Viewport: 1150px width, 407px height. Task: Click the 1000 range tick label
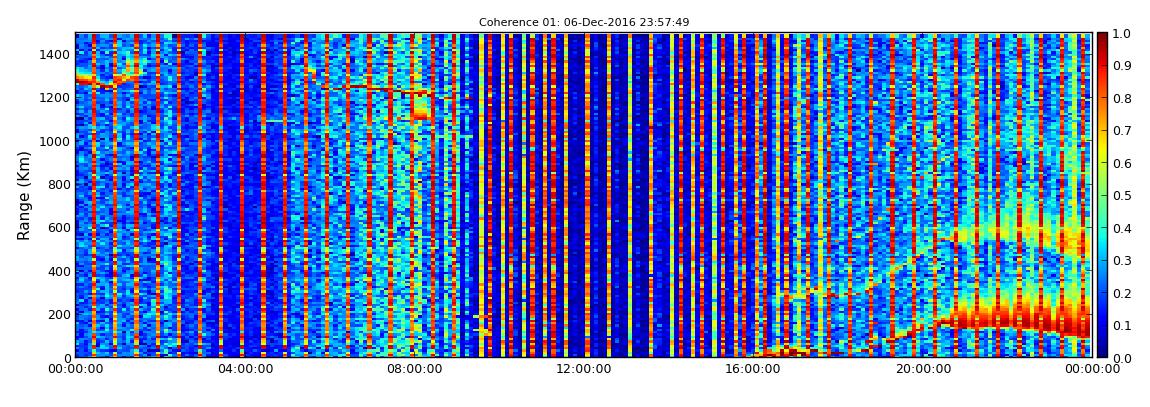(x=56, y=141)
